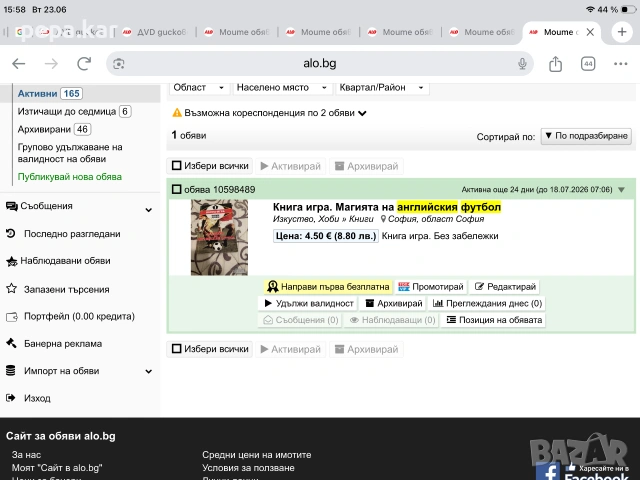Image resolution: width=640 pixels, height=480 pixels.
Task: Open the Област dropdown
Action: tap(198, 88)
